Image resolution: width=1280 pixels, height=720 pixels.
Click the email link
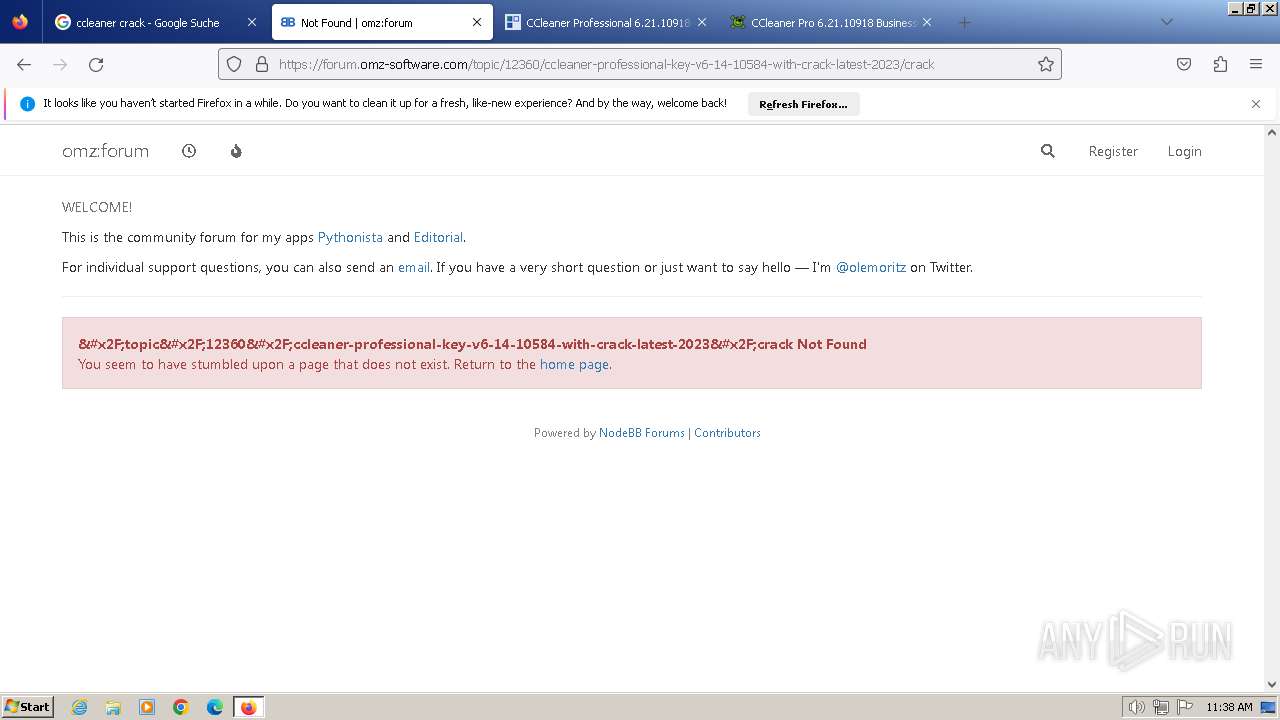pos(414,267)
